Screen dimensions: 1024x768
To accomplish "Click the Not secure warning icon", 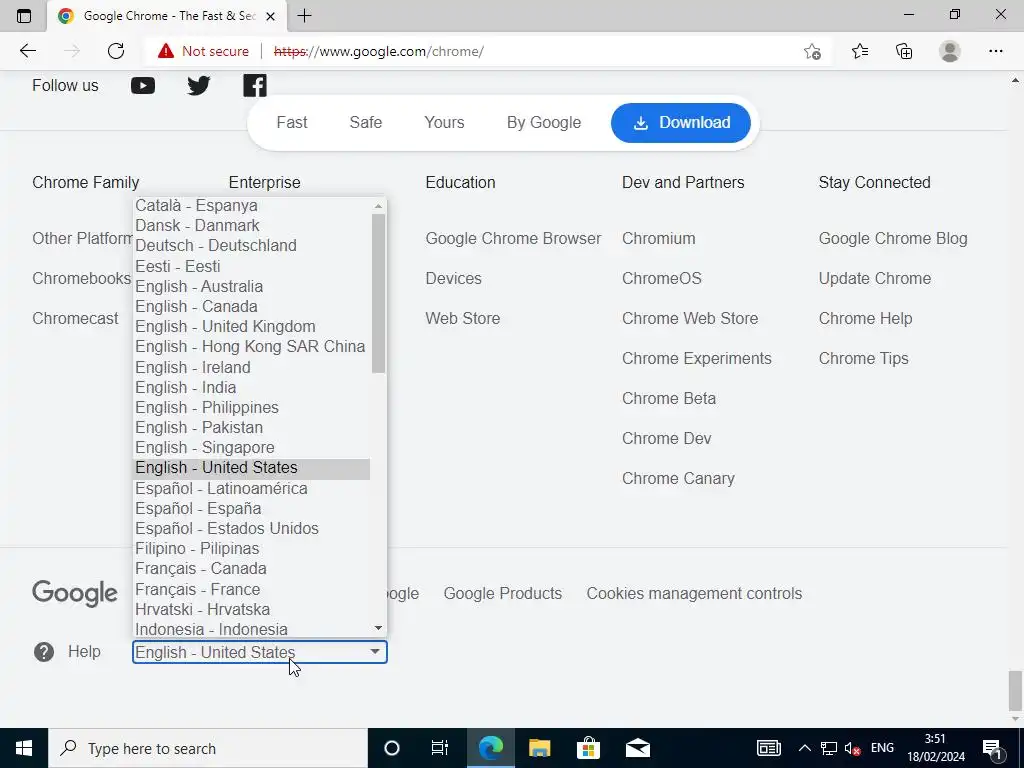I will tap(166, 51).
